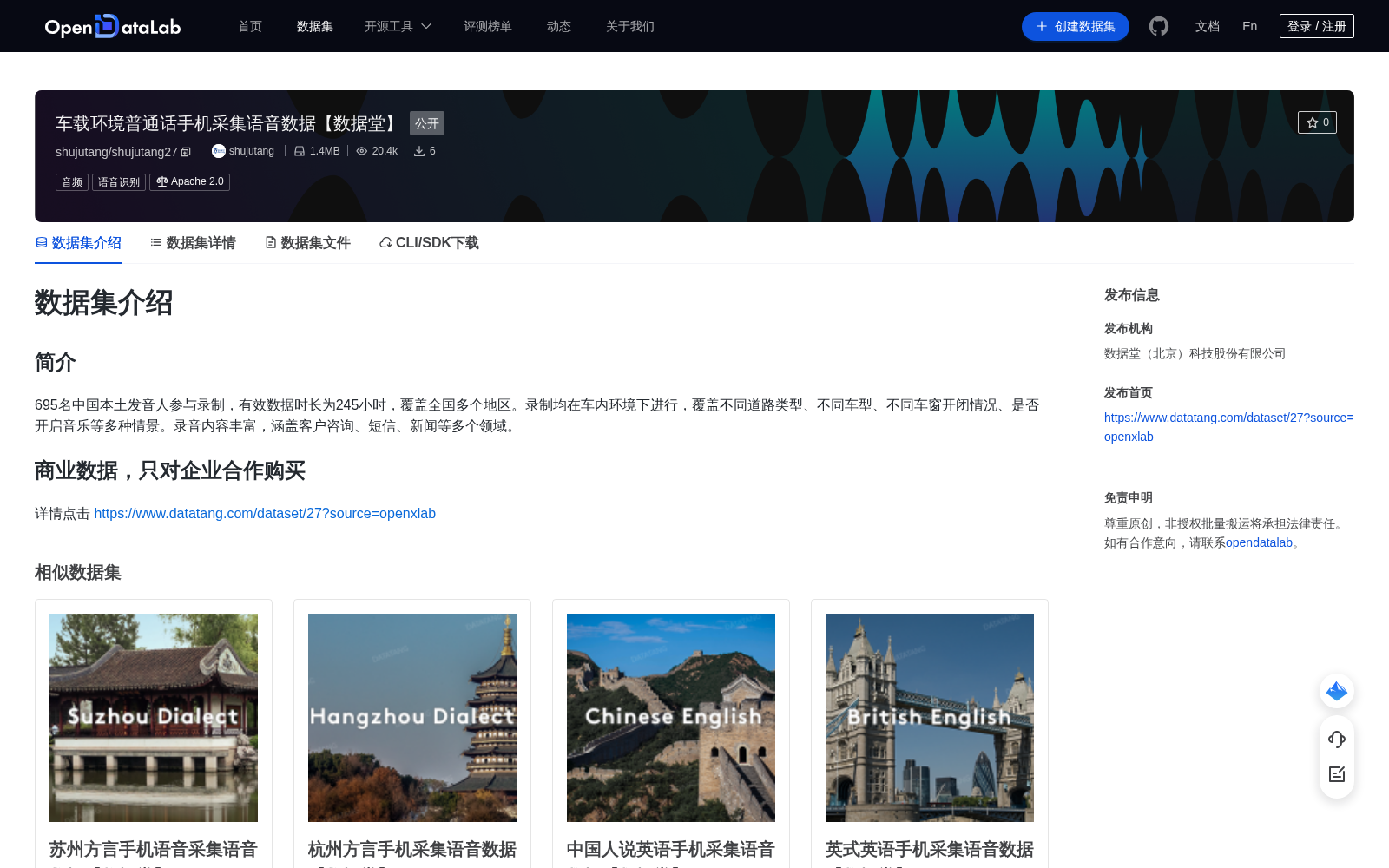Click the 公开 badge
Viewport: 1389px width, 868px height.
(427, 123)
